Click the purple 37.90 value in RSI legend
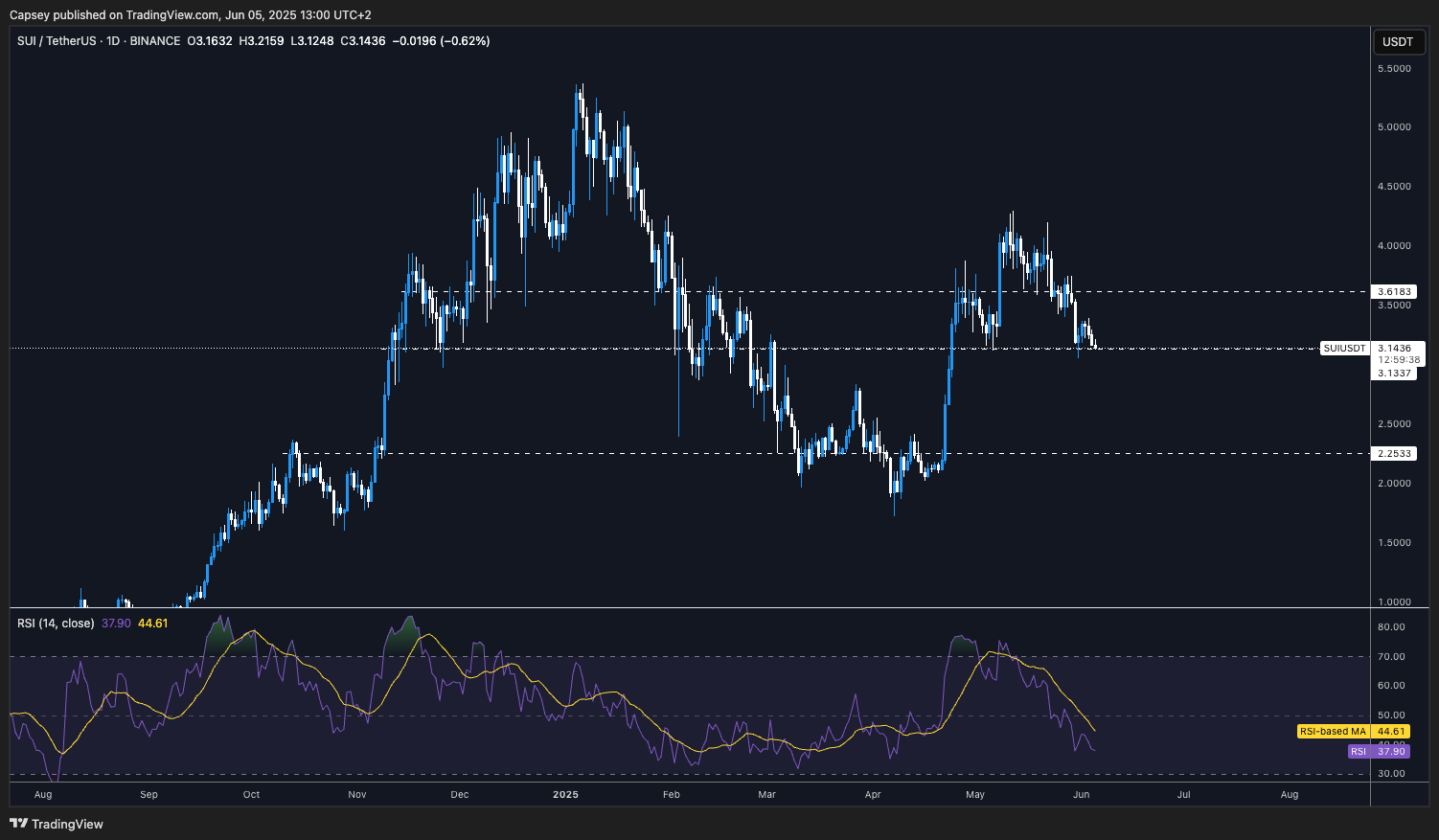 click(x=116, y=624)
